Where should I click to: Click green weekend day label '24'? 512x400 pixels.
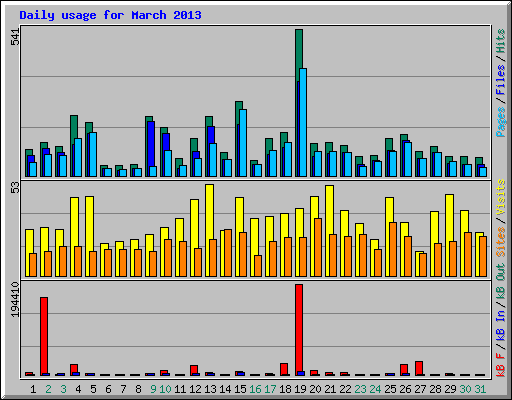tap(375, 389)
